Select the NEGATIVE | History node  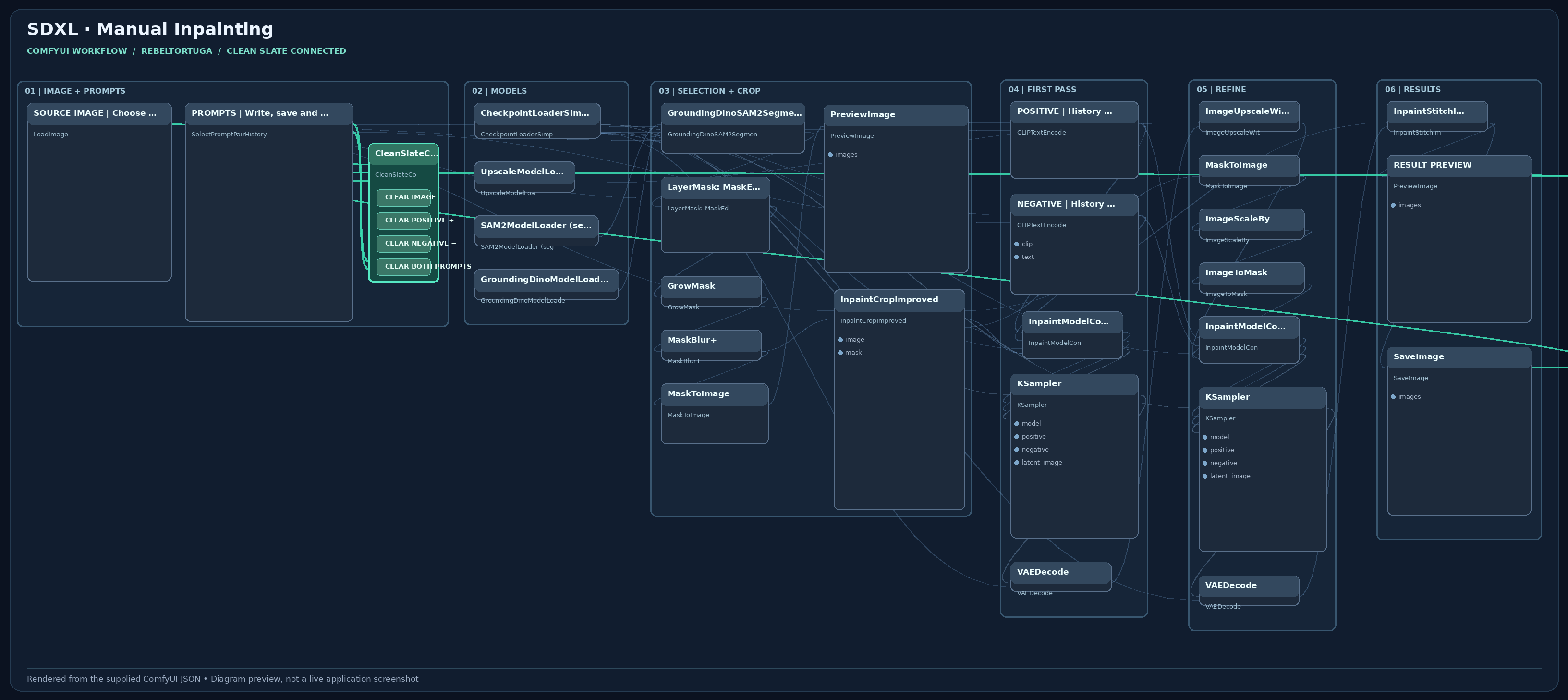pos(1074,244)
